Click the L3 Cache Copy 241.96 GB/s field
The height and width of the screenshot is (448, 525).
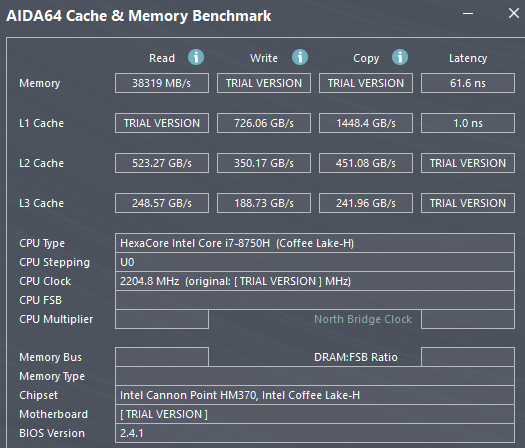tap(366, 203)
